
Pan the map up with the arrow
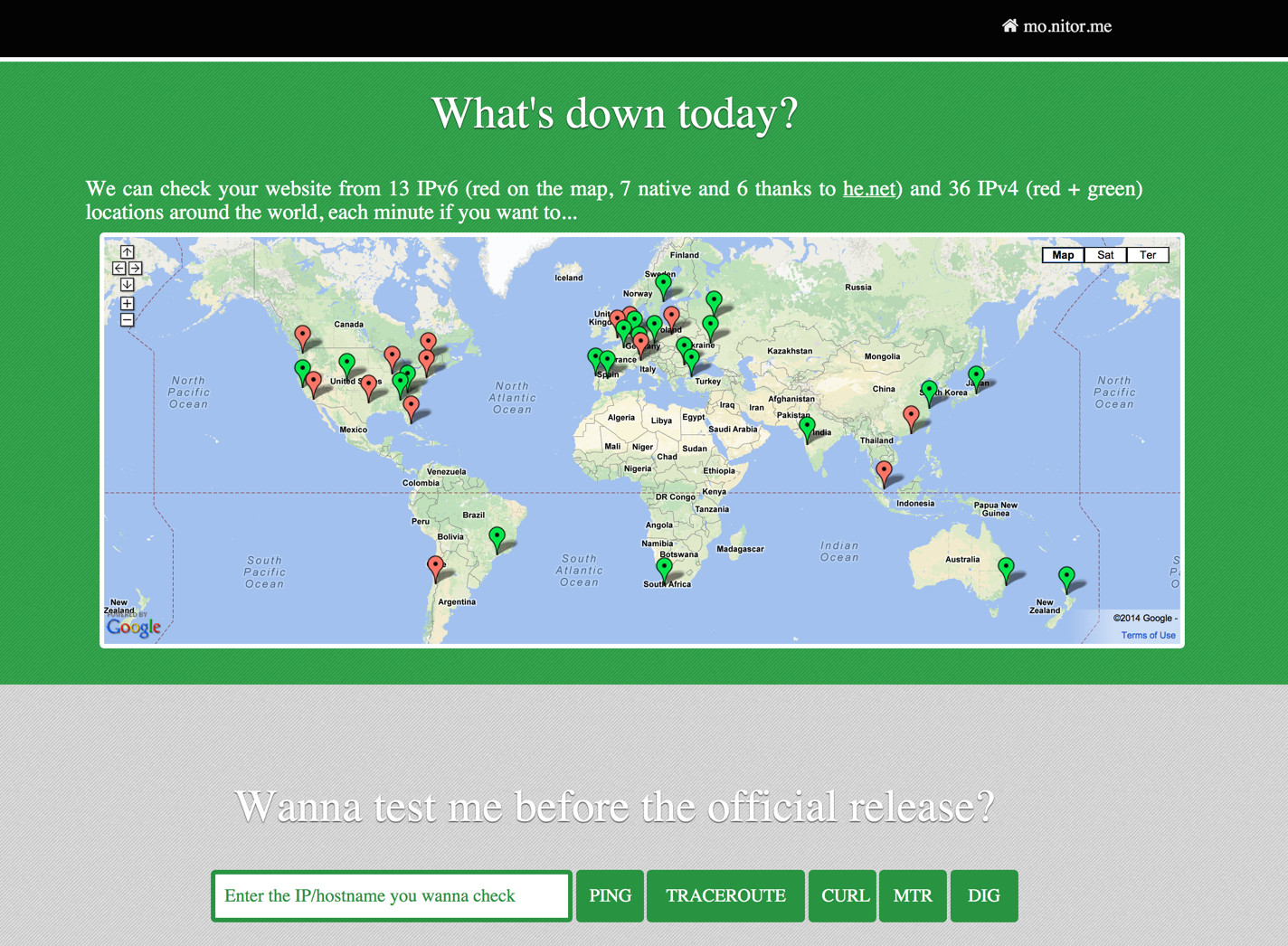coord(128,251)
